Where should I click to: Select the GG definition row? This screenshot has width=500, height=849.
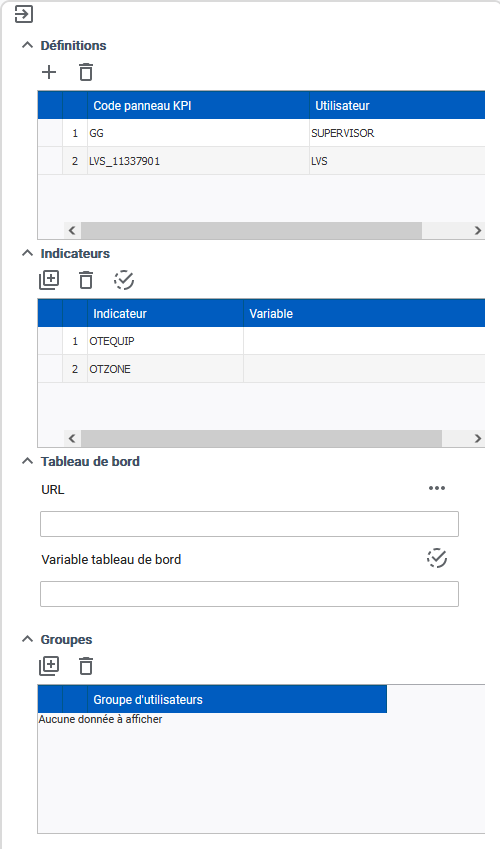[x=261, y=133]
